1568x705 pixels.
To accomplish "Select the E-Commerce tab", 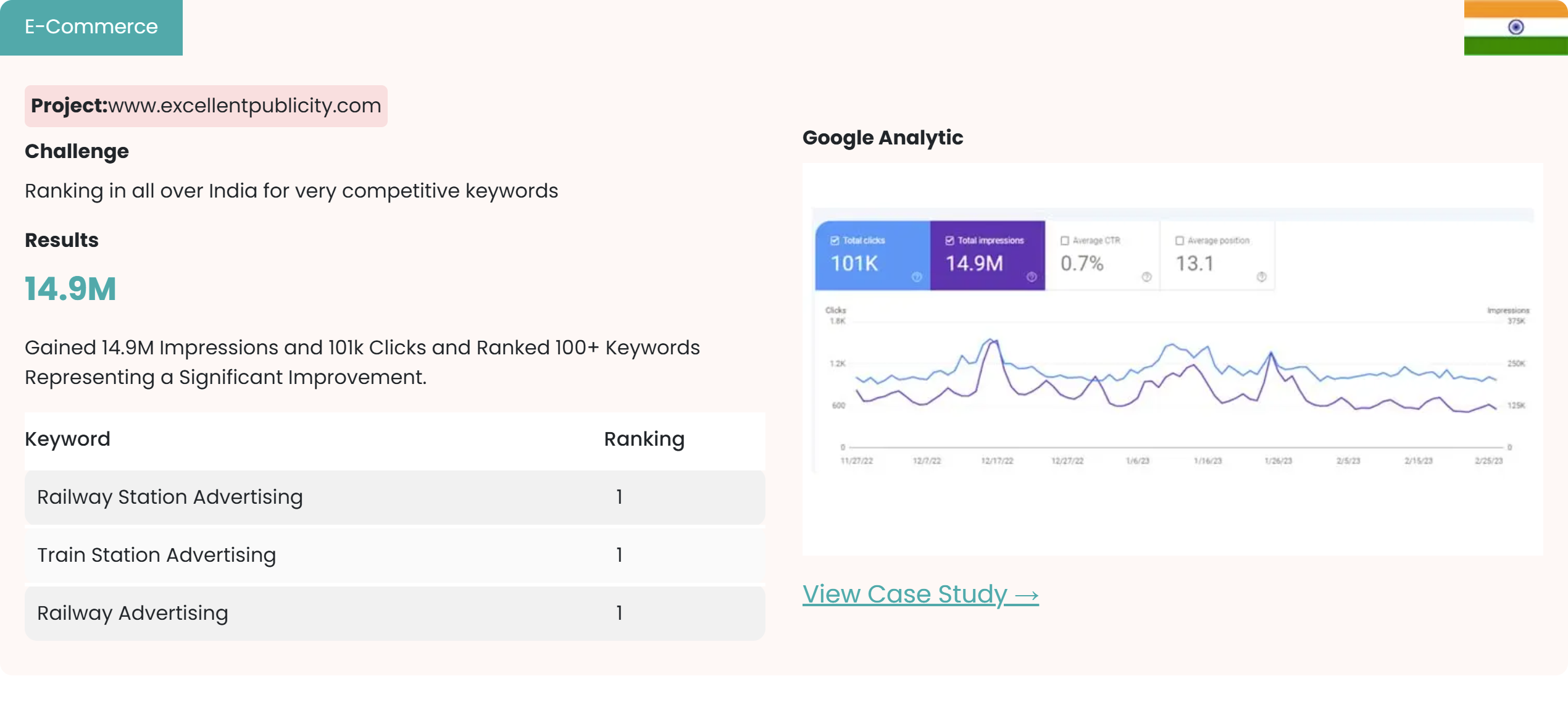I will 91,27.
